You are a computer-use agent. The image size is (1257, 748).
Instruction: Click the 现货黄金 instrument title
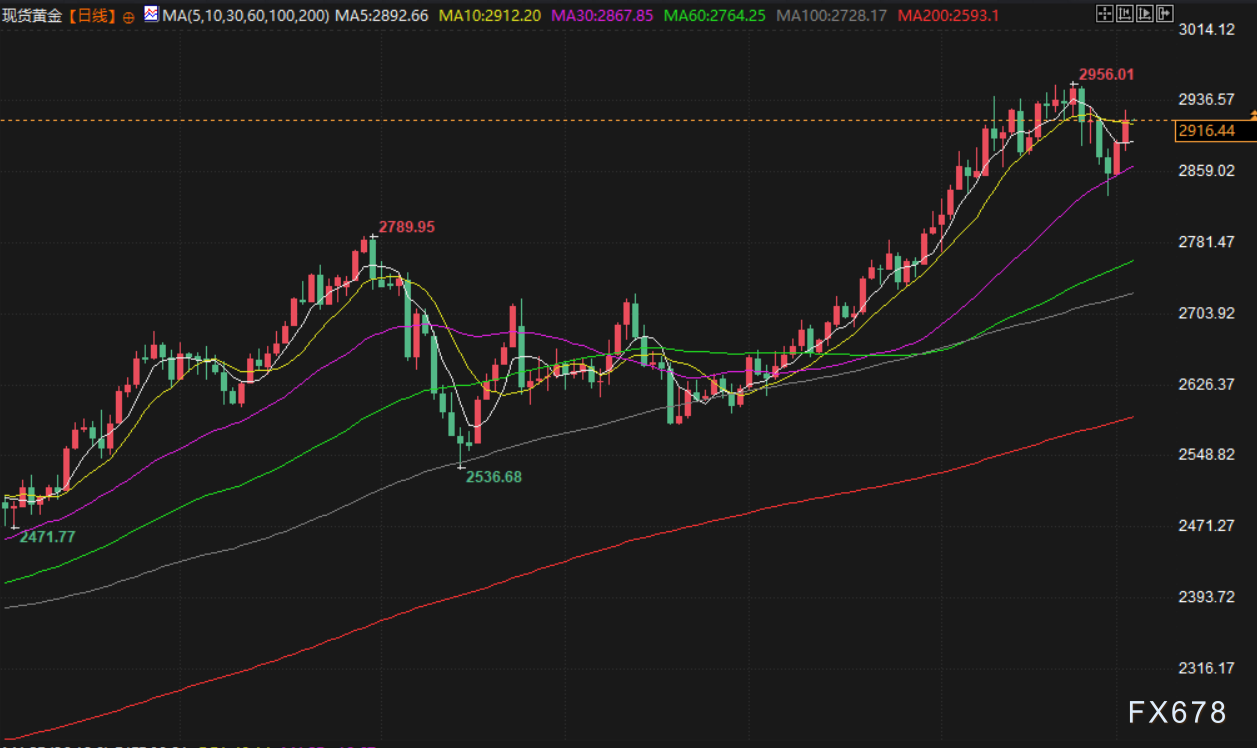click(34, 16)
